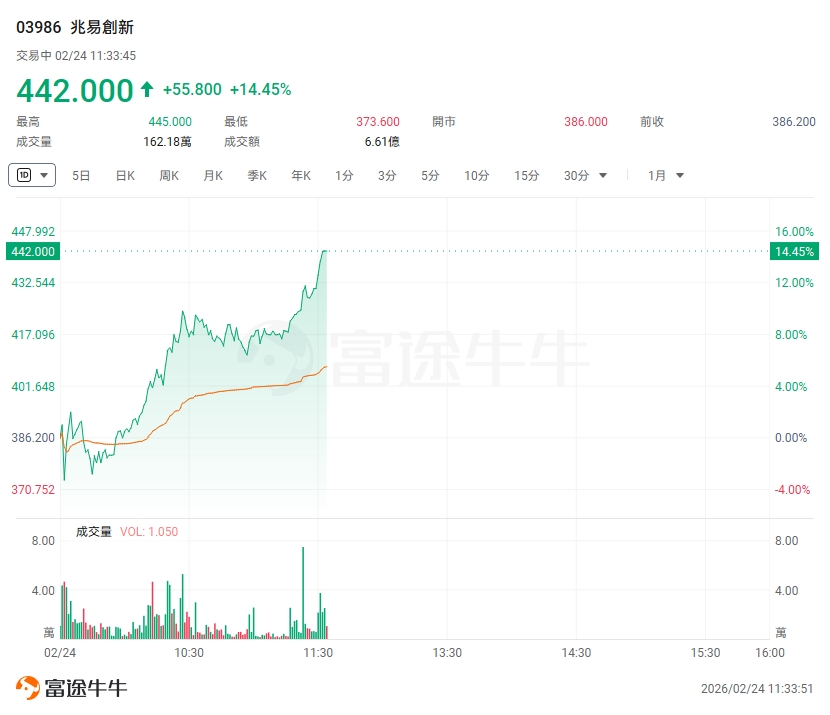Select the 月K monthly chart
The image size is (830, 715).
[x=213, y=176]
